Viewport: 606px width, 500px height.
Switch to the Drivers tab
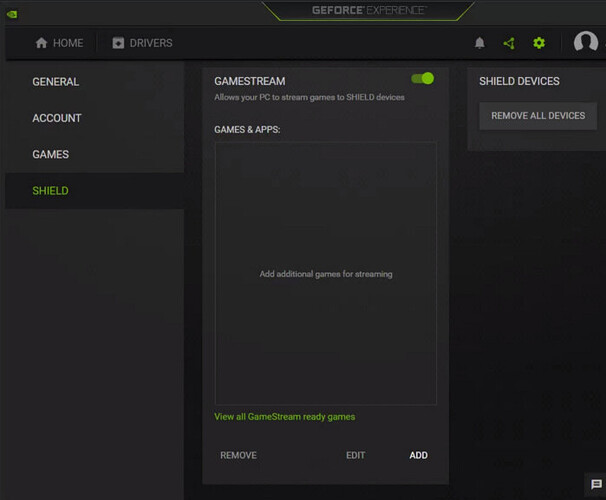pyautogui.click(x=142, y=43)
